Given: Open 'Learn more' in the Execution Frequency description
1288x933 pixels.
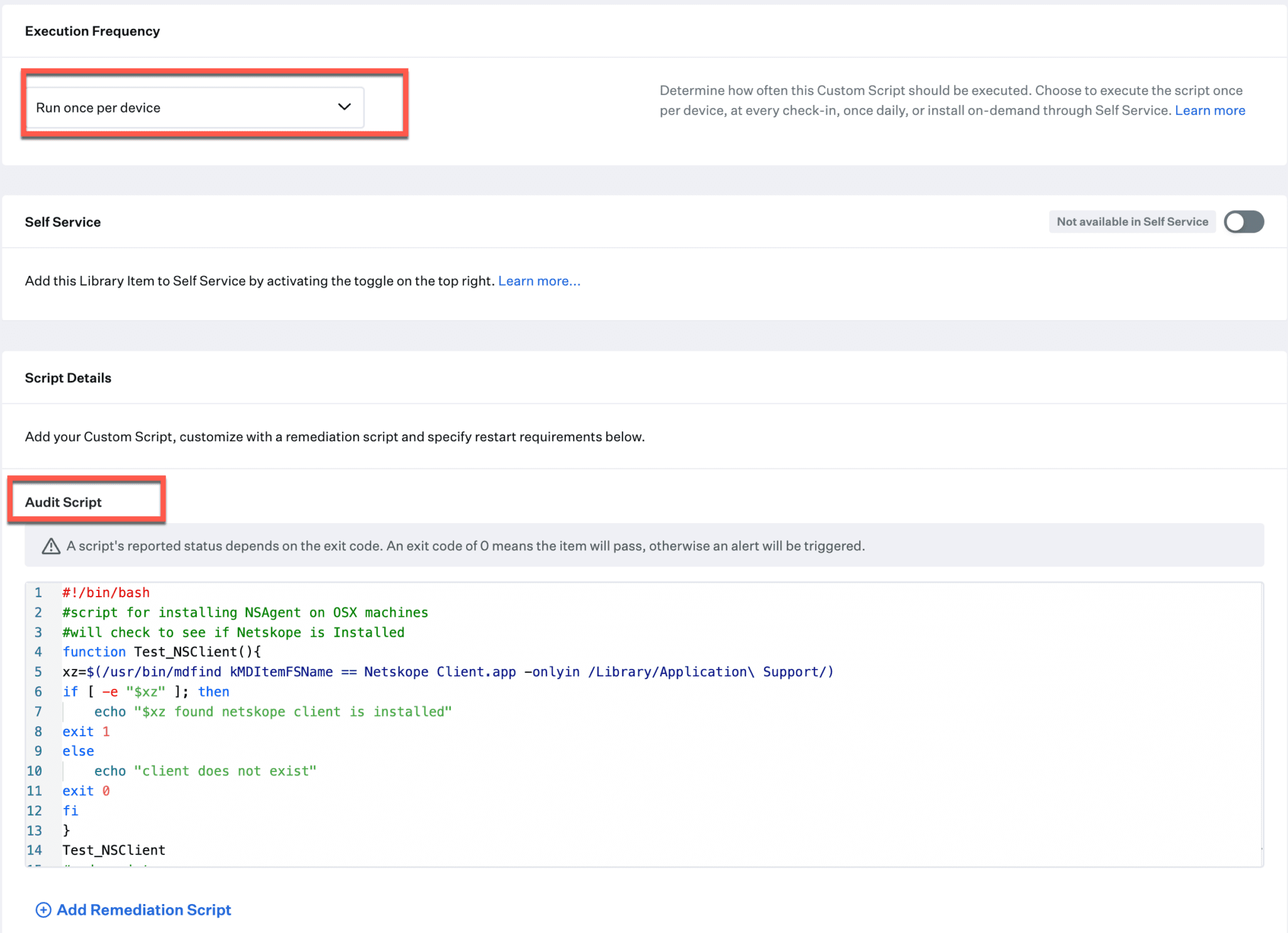Looking at the screenshot, I should 1209,110.
